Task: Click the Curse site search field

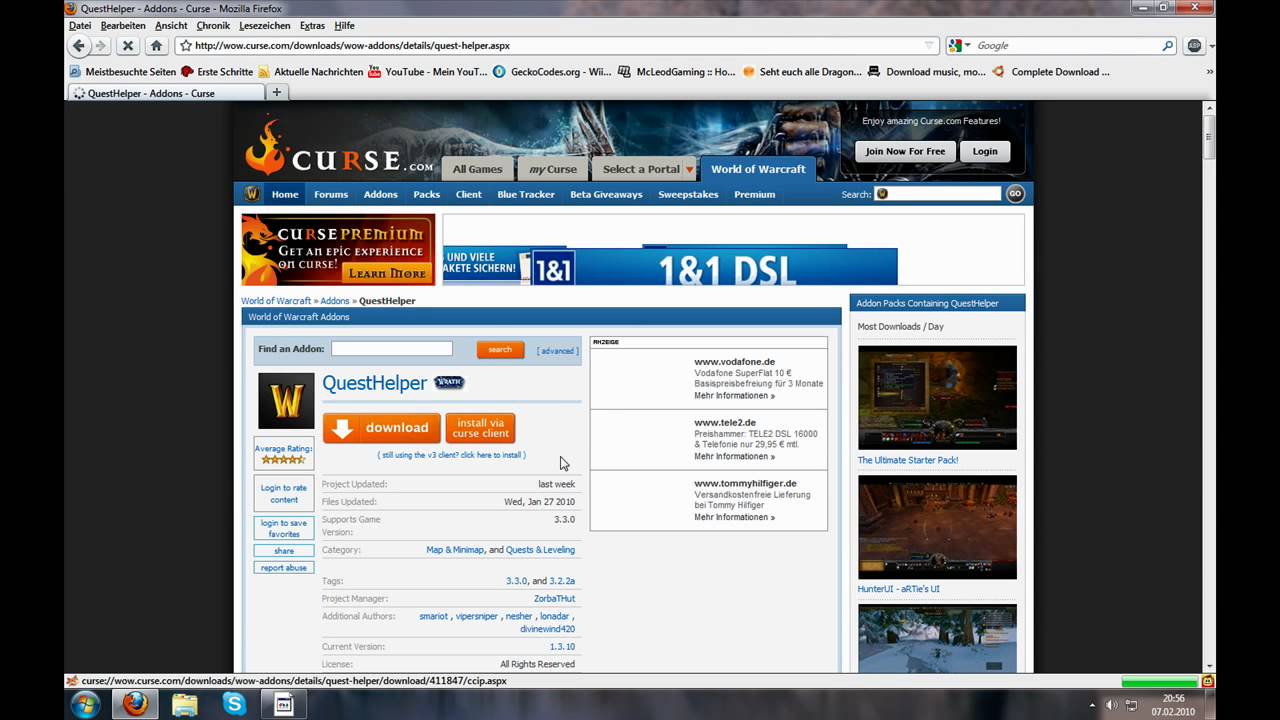Action: [x=938, y=194]
